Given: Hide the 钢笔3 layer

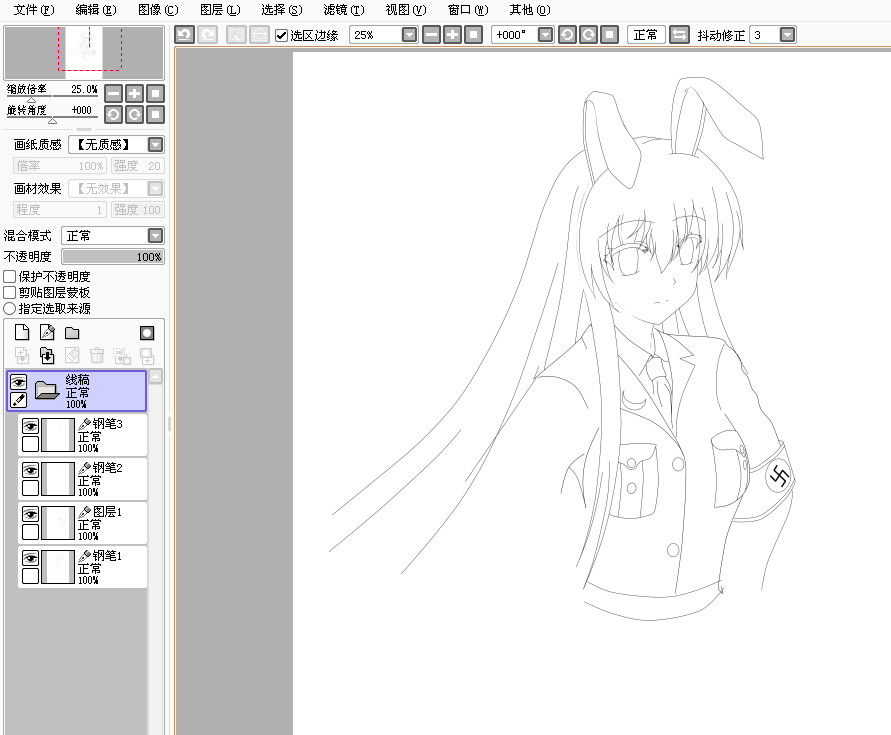Looking at the screenshot, I should click(x=30, y=426).
